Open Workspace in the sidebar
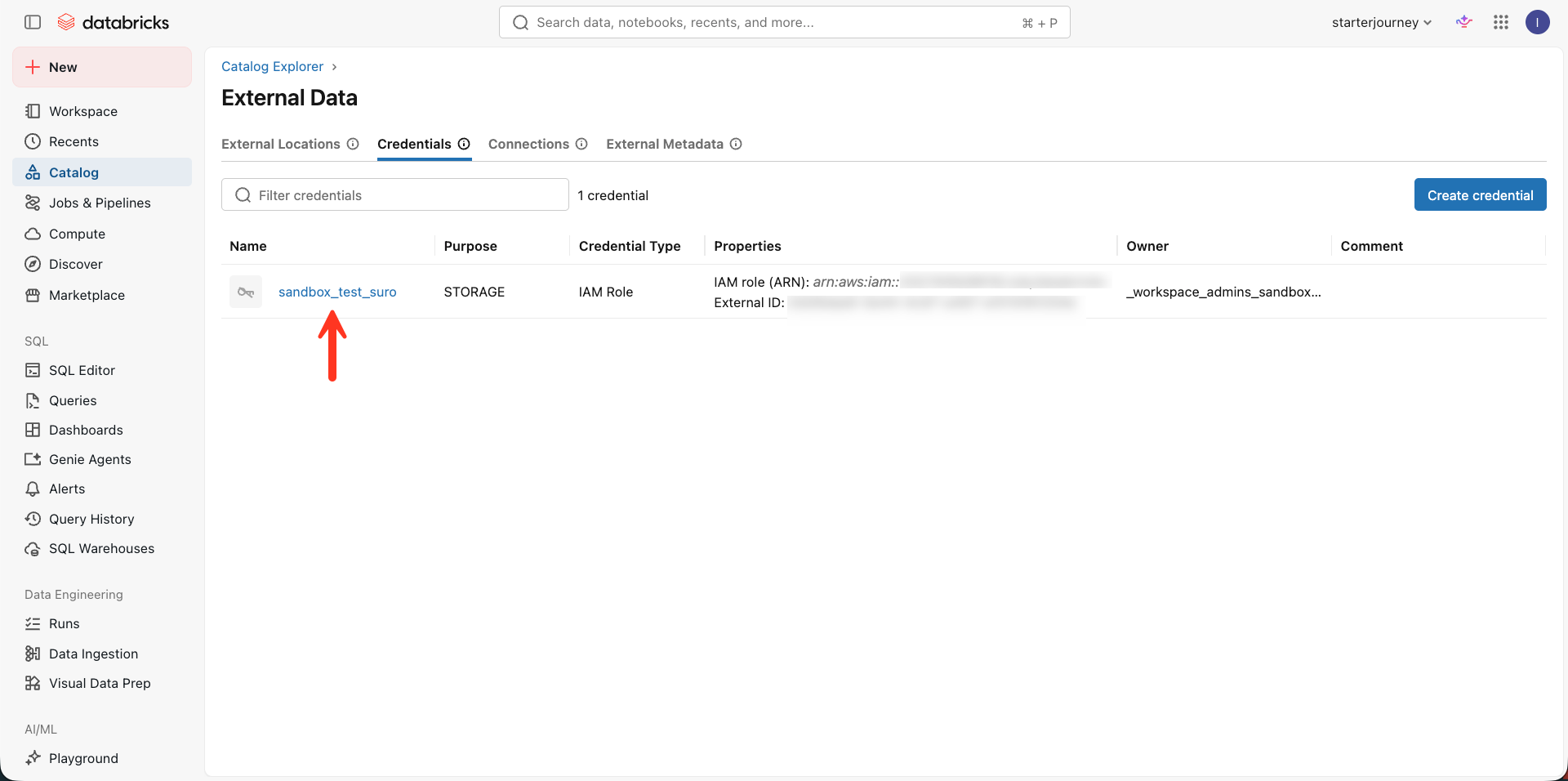The width and height of the screenshot is (1568, 781). [102, 111]
